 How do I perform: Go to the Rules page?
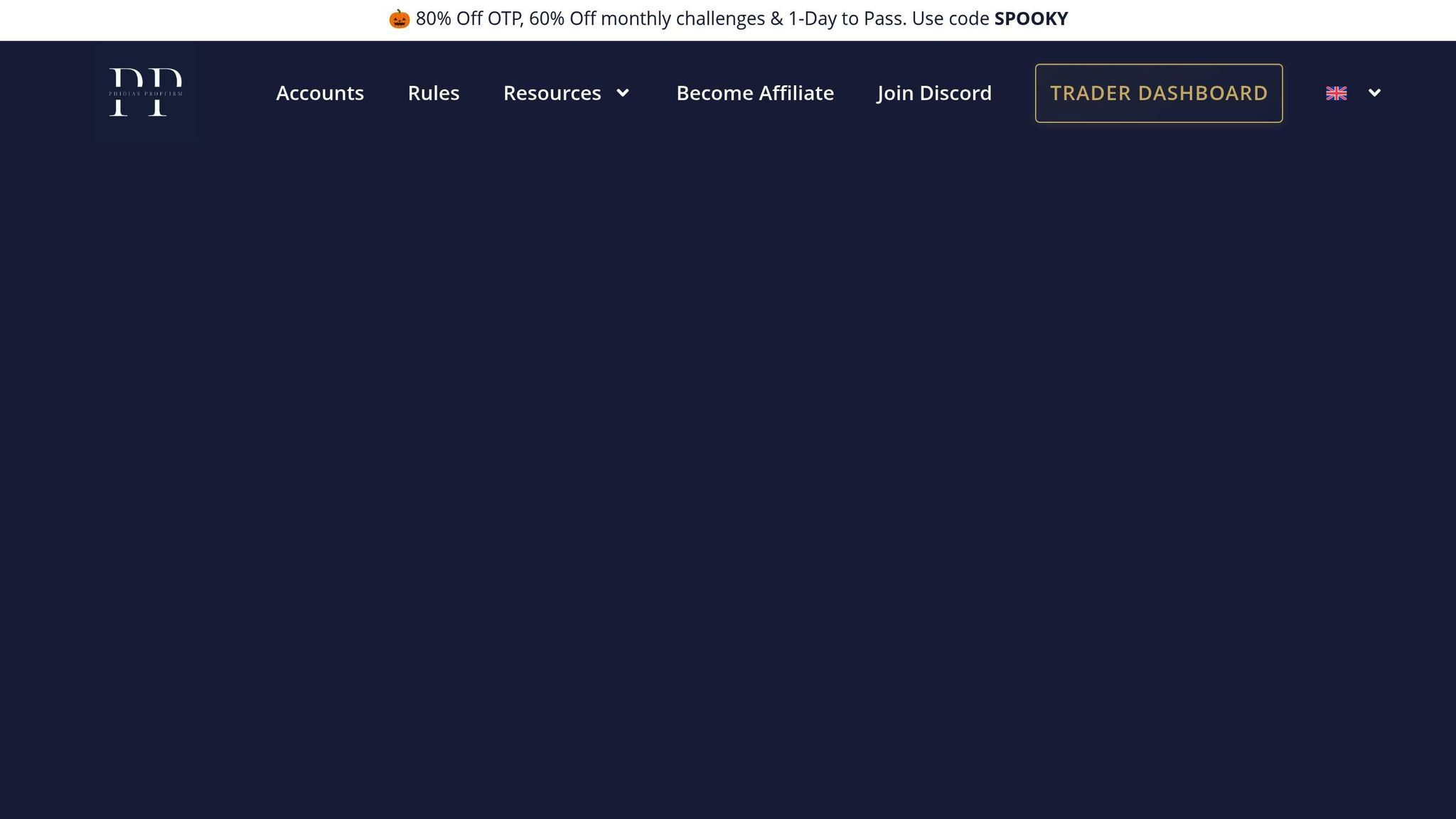(x=433, y=93)
